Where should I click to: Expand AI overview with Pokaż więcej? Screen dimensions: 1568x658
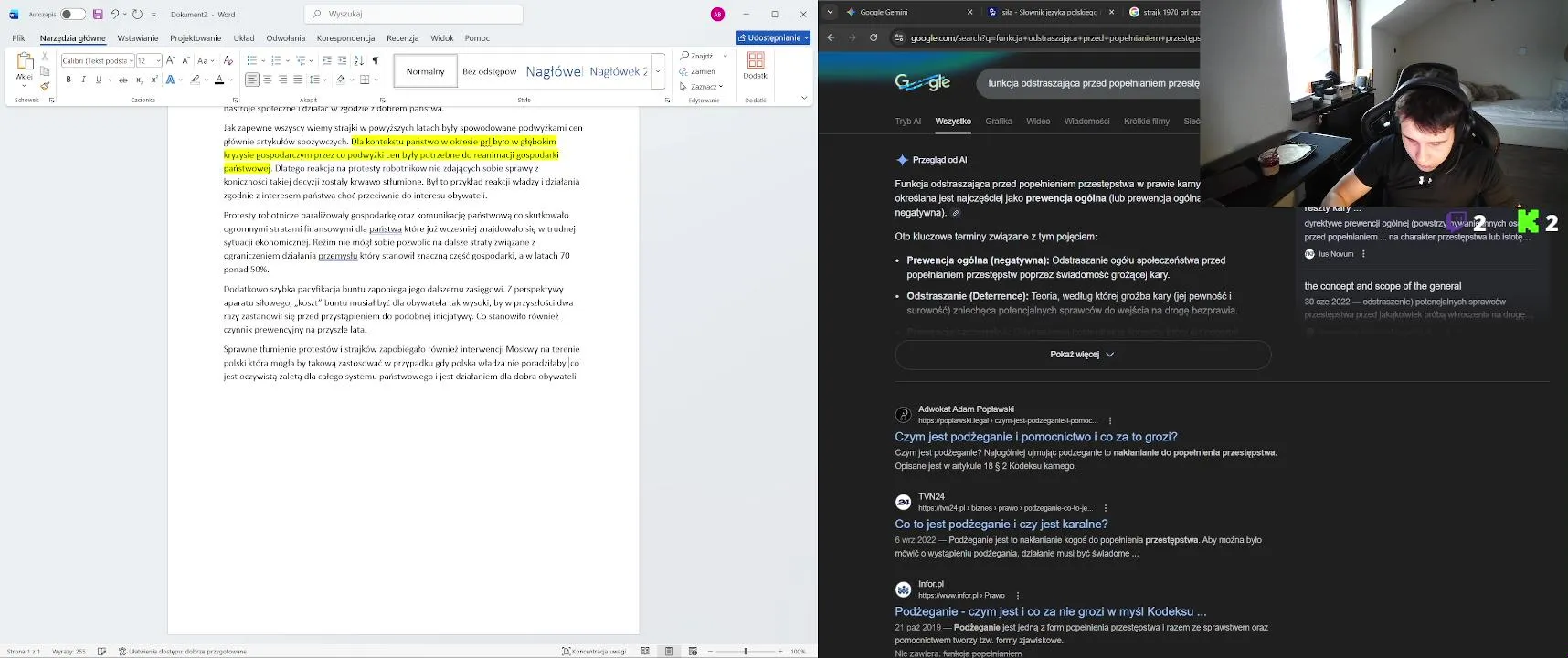pyautogui.click(x=1083, y=355)
